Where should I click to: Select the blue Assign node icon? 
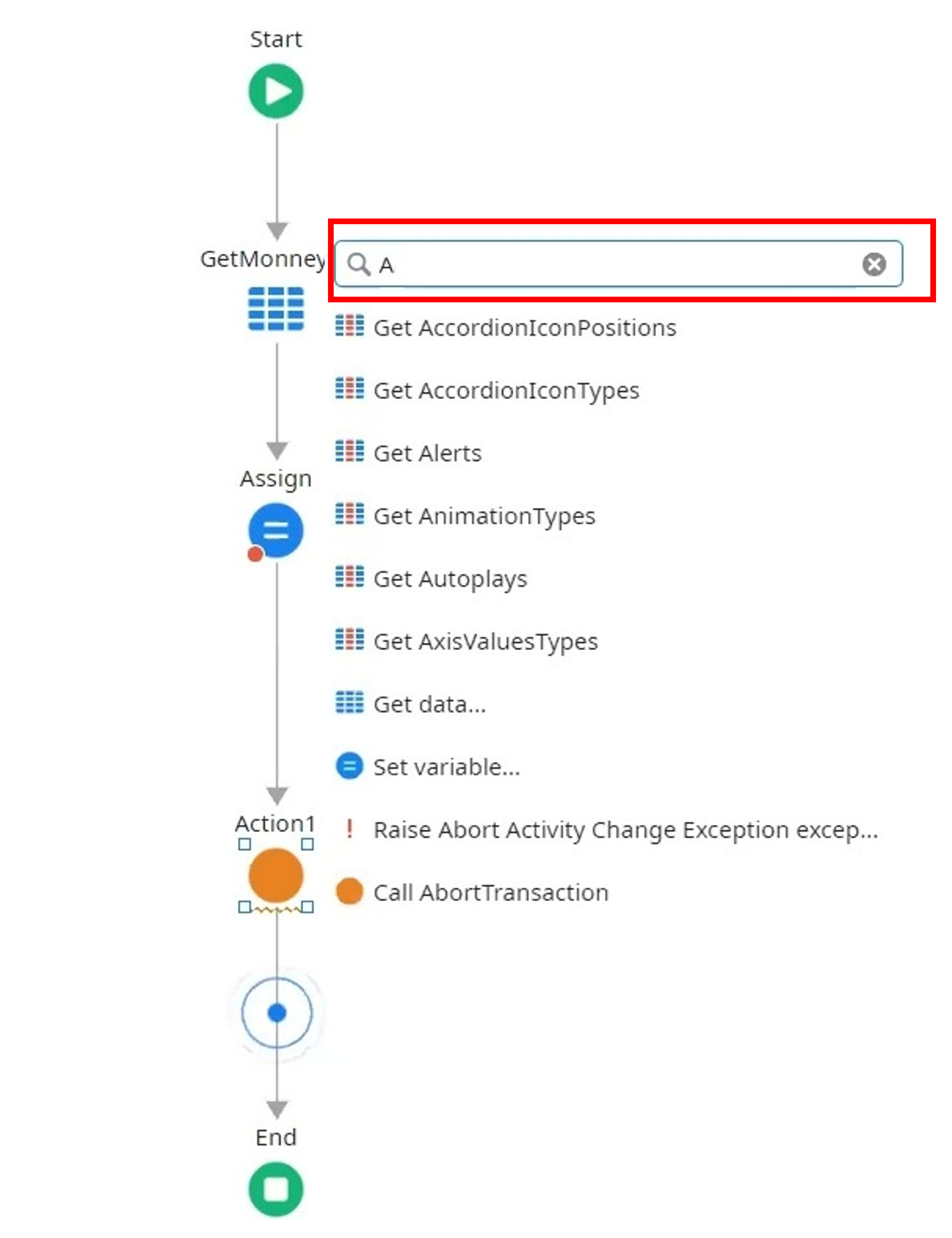coord(276,530)
